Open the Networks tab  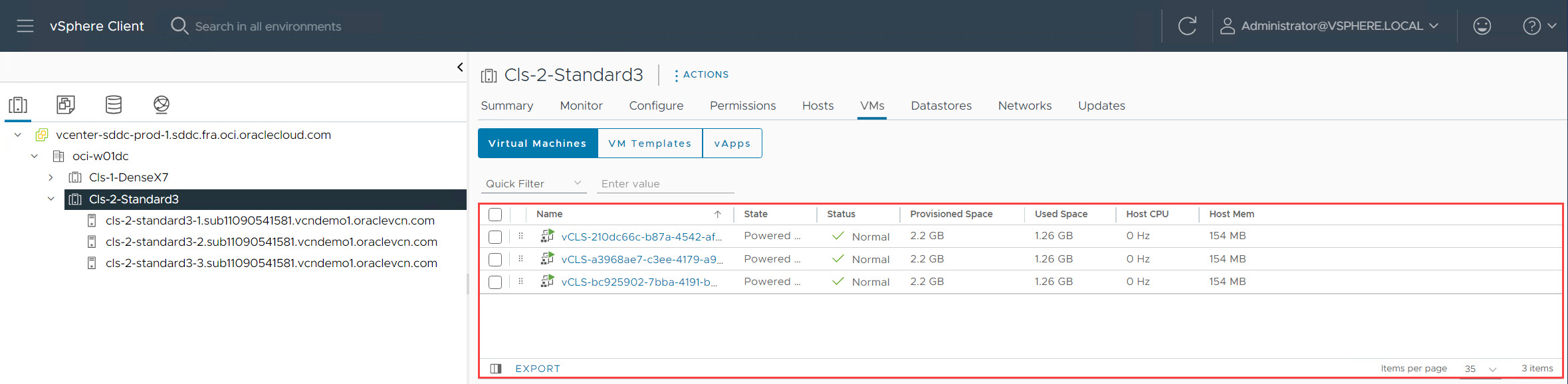coord(1024,106)
